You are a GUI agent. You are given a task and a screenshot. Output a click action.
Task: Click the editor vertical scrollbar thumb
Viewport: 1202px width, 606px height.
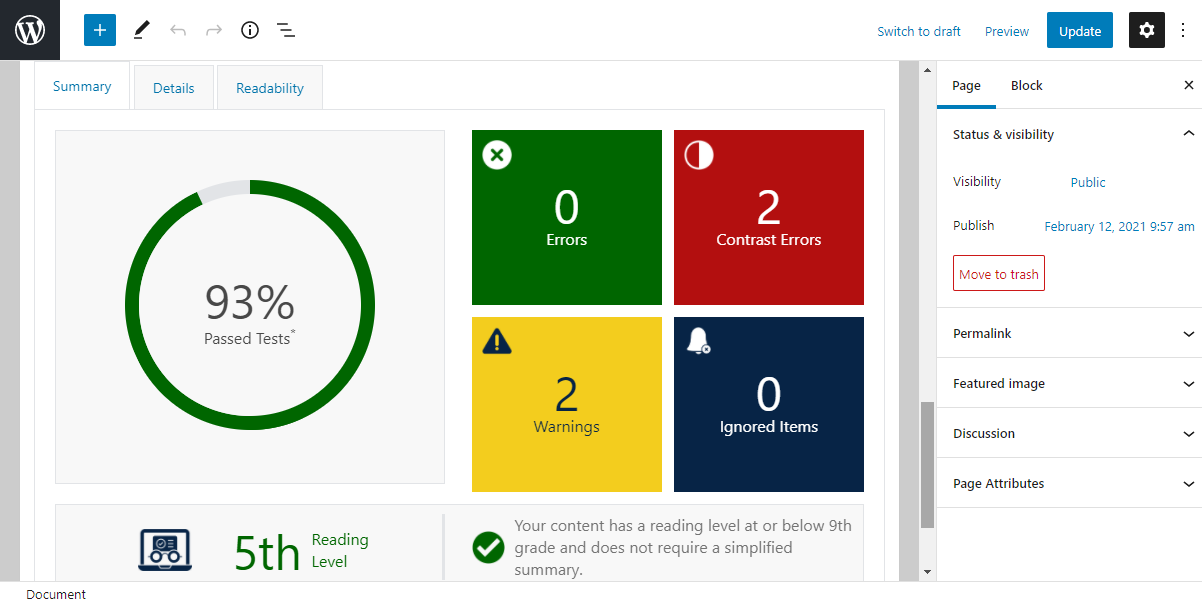[x=927, y=465]
